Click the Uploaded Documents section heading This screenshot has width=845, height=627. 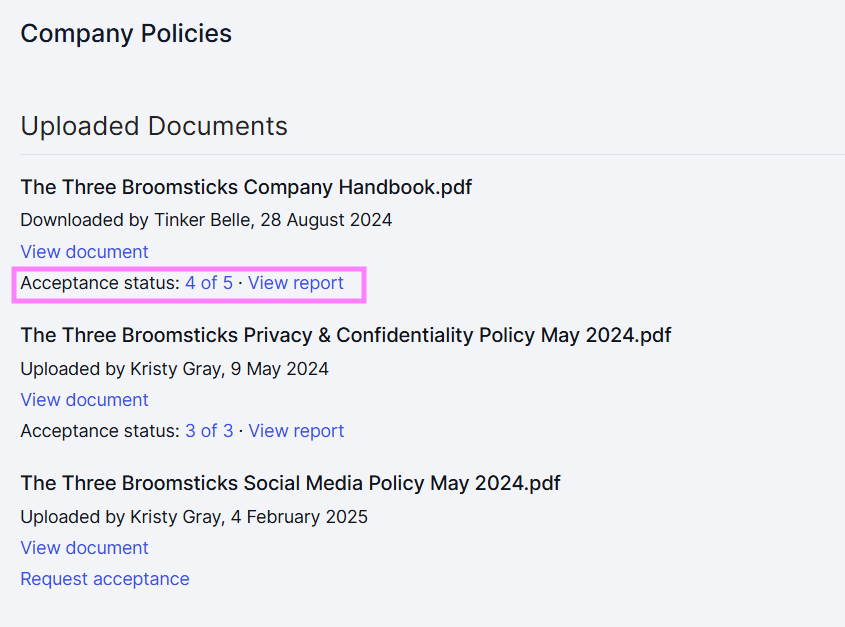pos(154,126)
